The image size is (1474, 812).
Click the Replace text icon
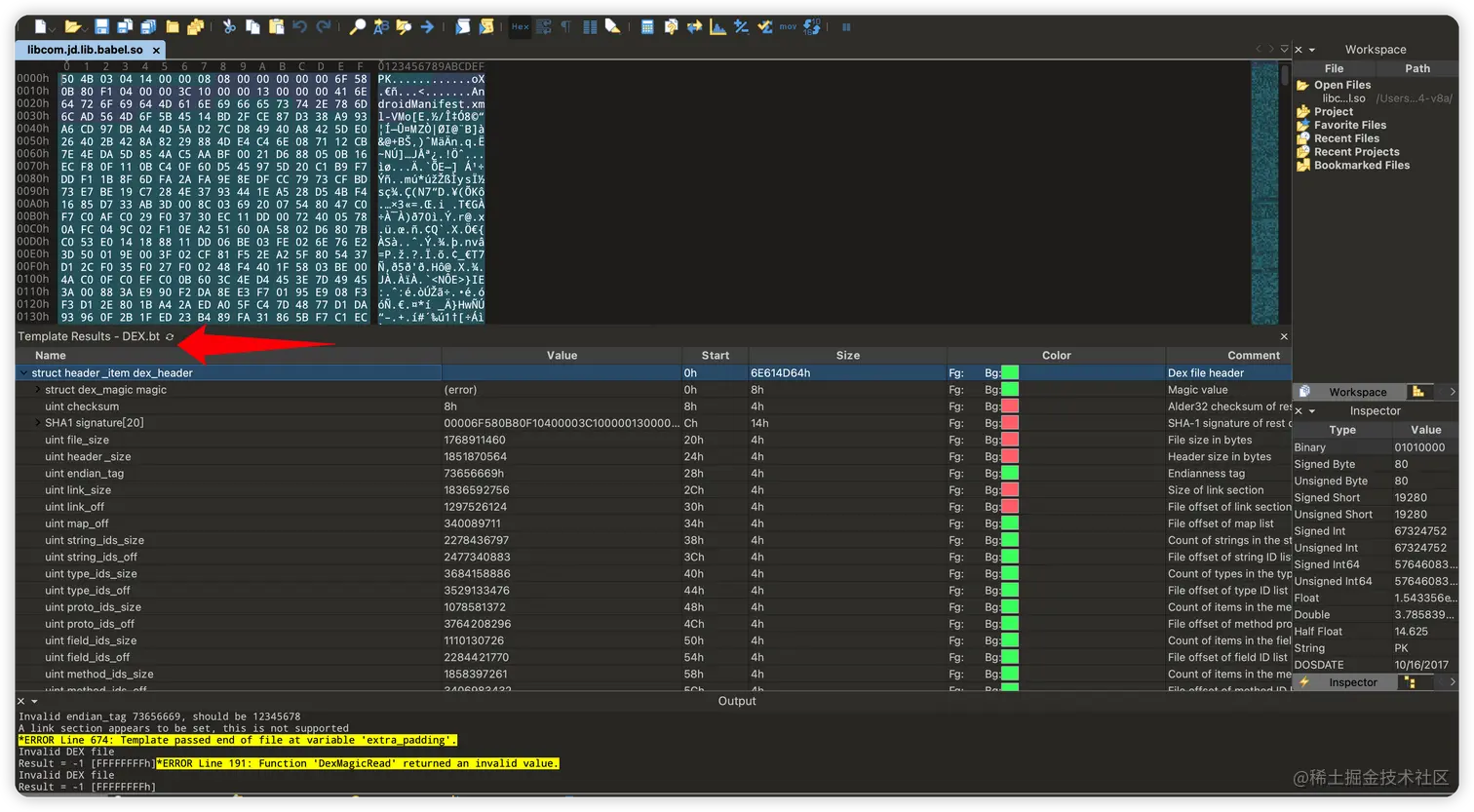click(381, 27)
